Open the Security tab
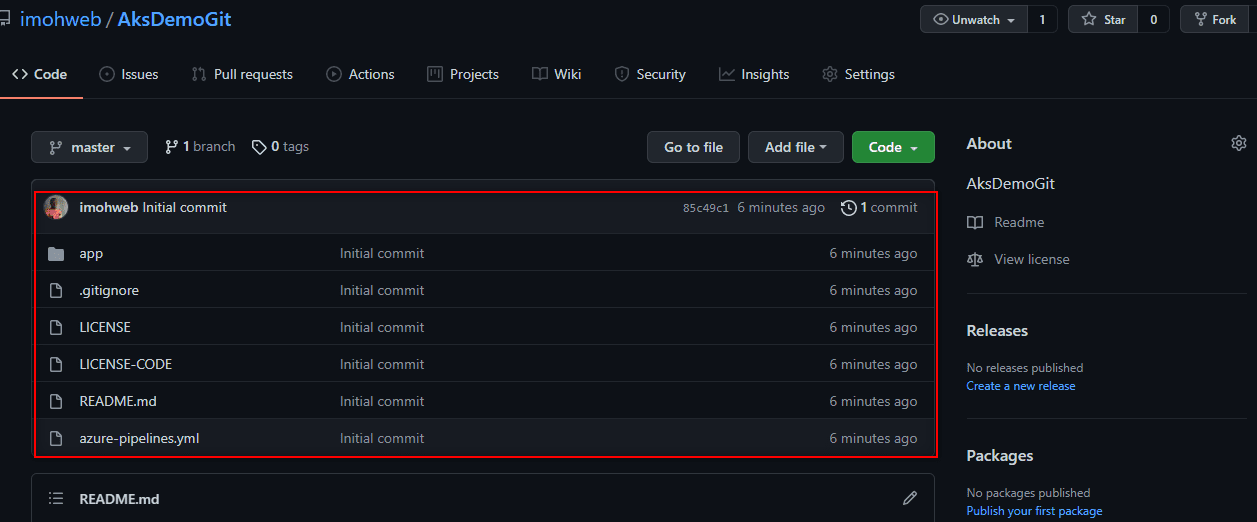 (x=650, y=74)
